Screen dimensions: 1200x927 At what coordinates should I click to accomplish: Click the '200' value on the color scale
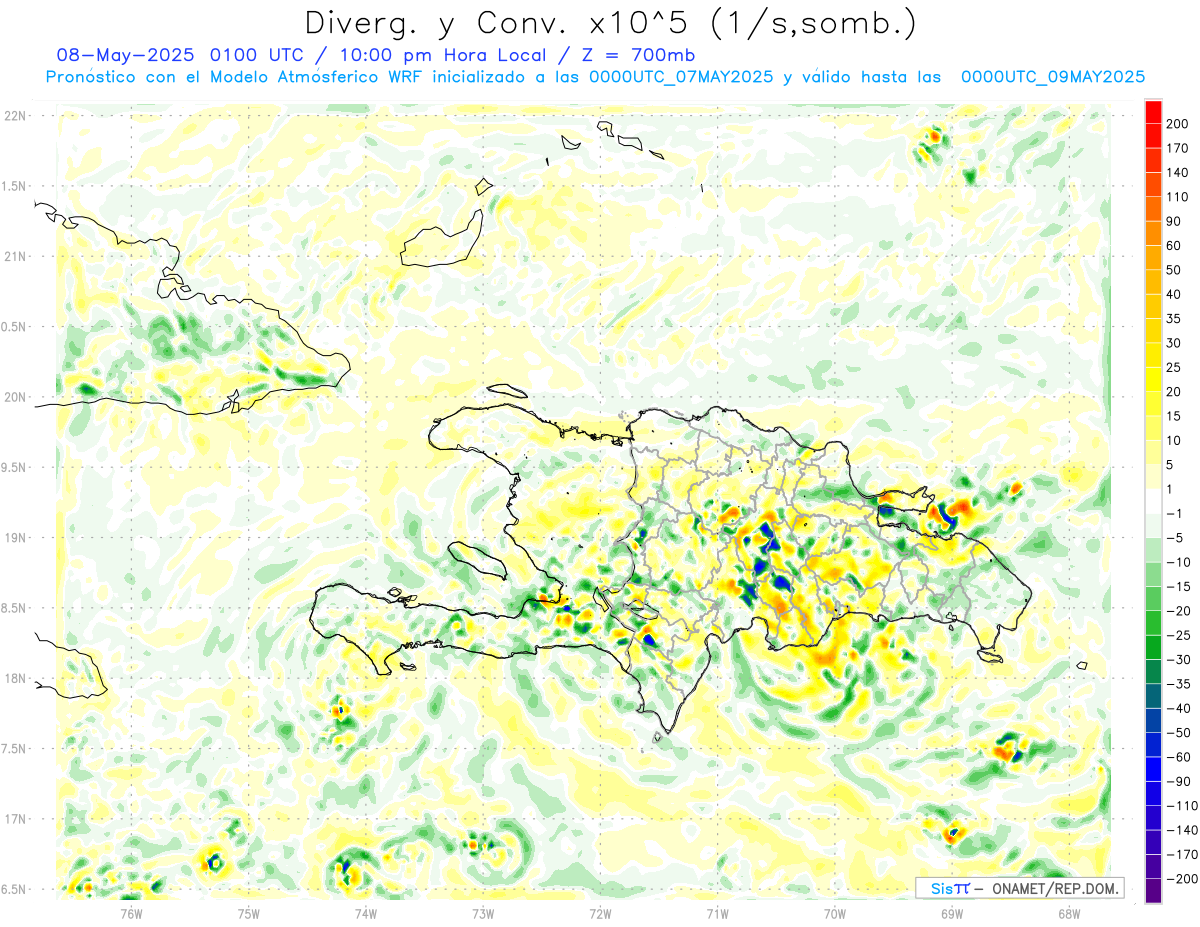point(1177,124)
